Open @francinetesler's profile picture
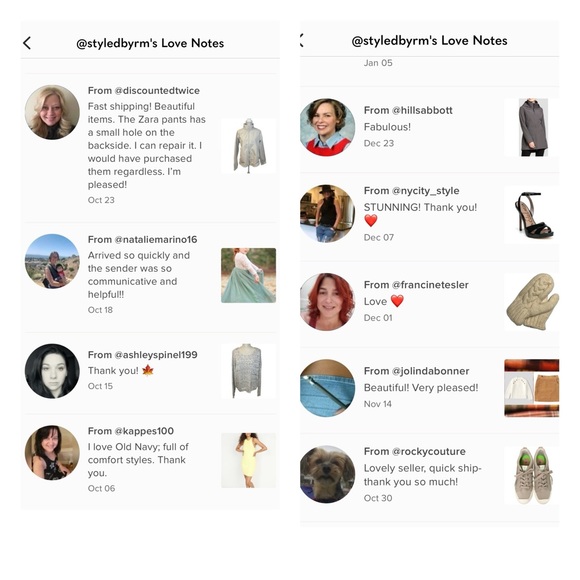This screenshot has width=580, height=580. [x=327, y=301]
